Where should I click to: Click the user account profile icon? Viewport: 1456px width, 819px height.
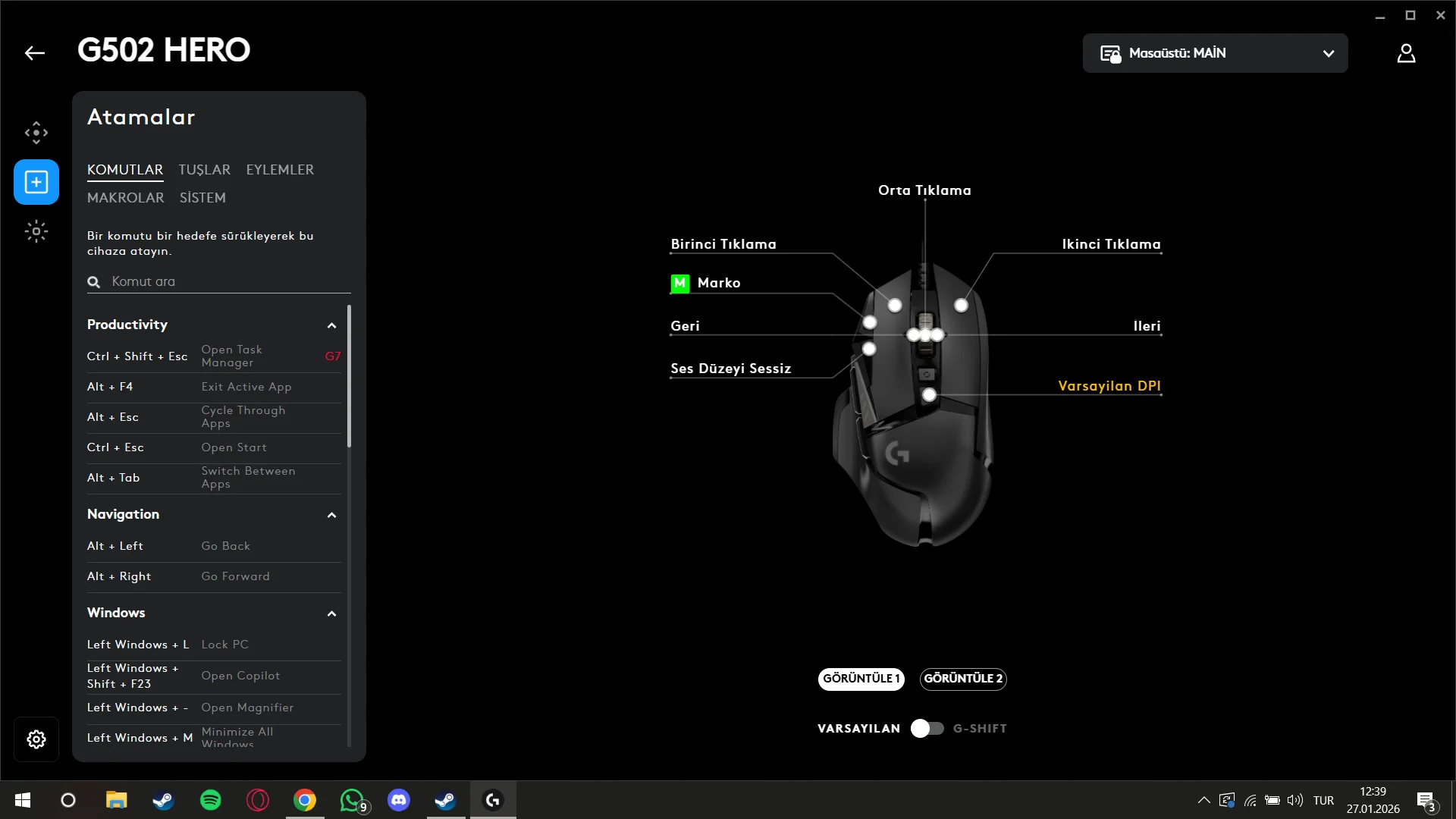coord(1406,53)
